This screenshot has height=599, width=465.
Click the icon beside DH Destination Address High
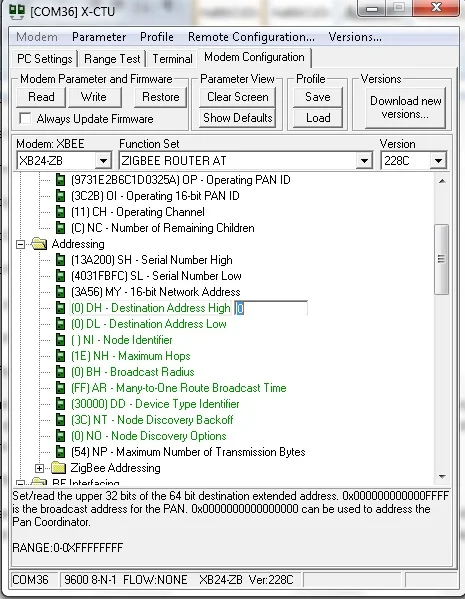[60, 308]
